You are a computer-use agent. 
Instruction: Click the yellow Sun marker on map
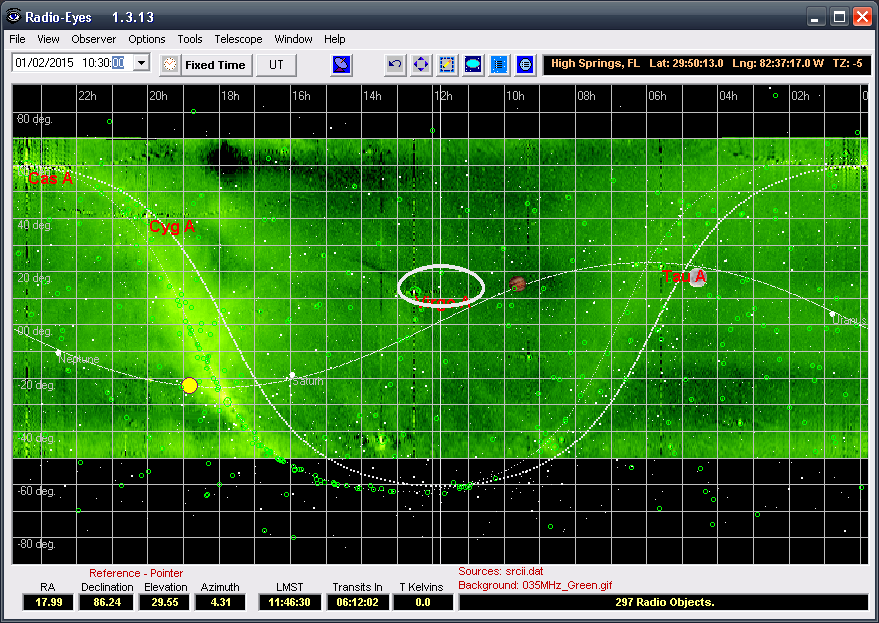(190, 385)
